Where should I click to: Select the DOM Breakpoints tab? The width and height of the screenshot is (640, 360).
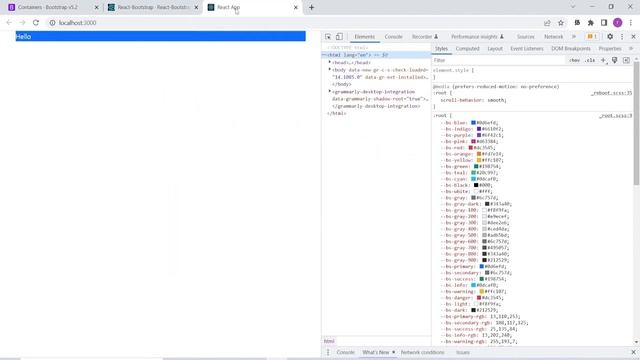[571, 49]
